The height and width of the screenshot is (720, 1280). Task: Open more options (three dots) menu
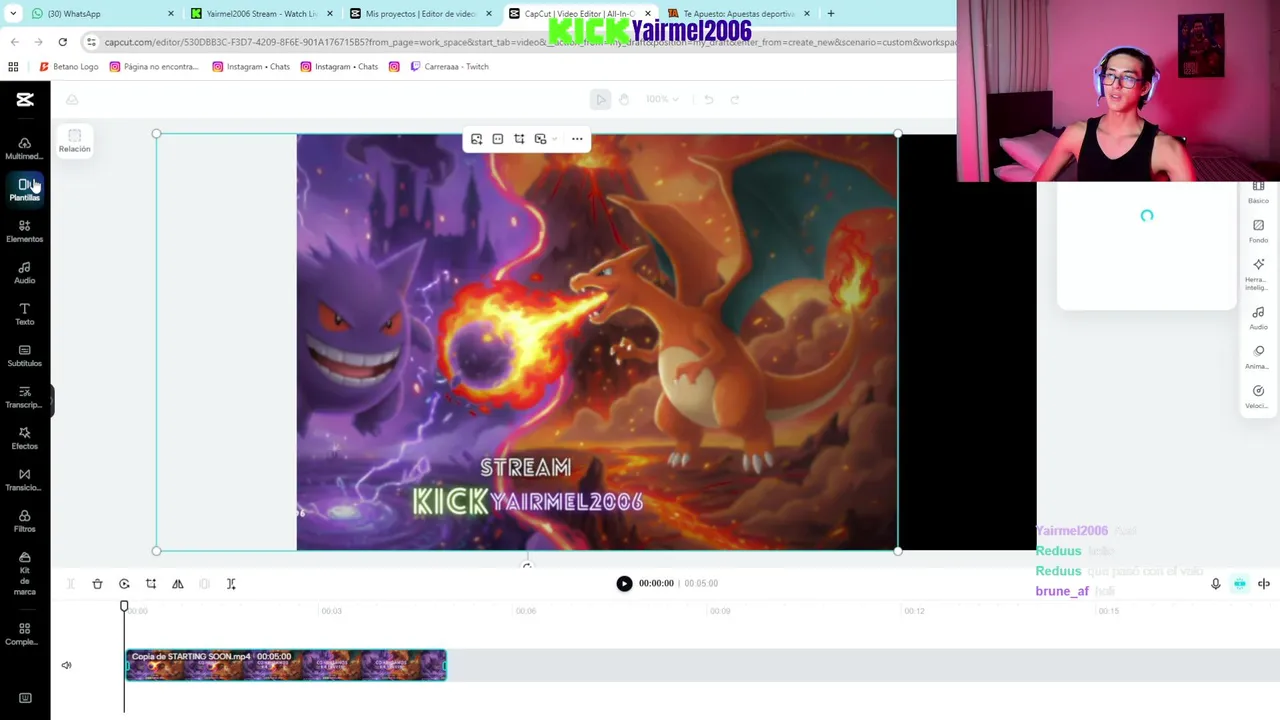(577, 139)
